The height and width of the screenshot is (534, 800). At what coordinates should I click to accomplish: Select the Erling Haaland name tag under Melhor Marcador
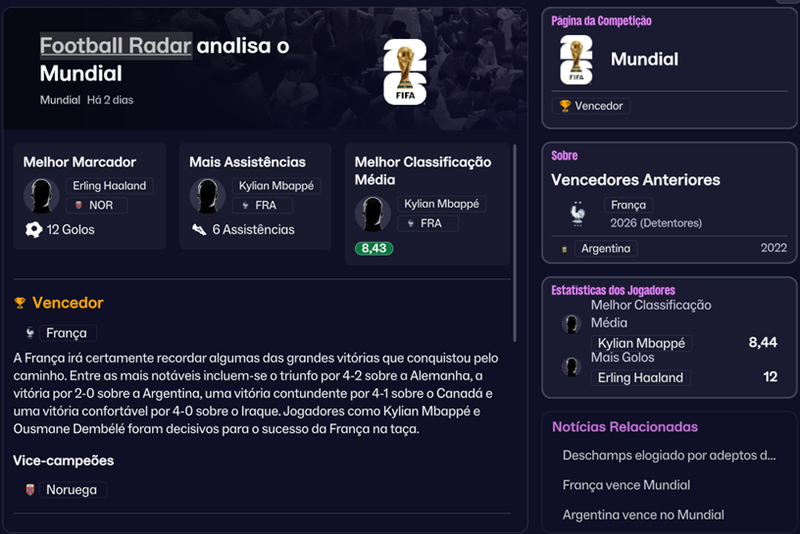(x=110, y=186)
